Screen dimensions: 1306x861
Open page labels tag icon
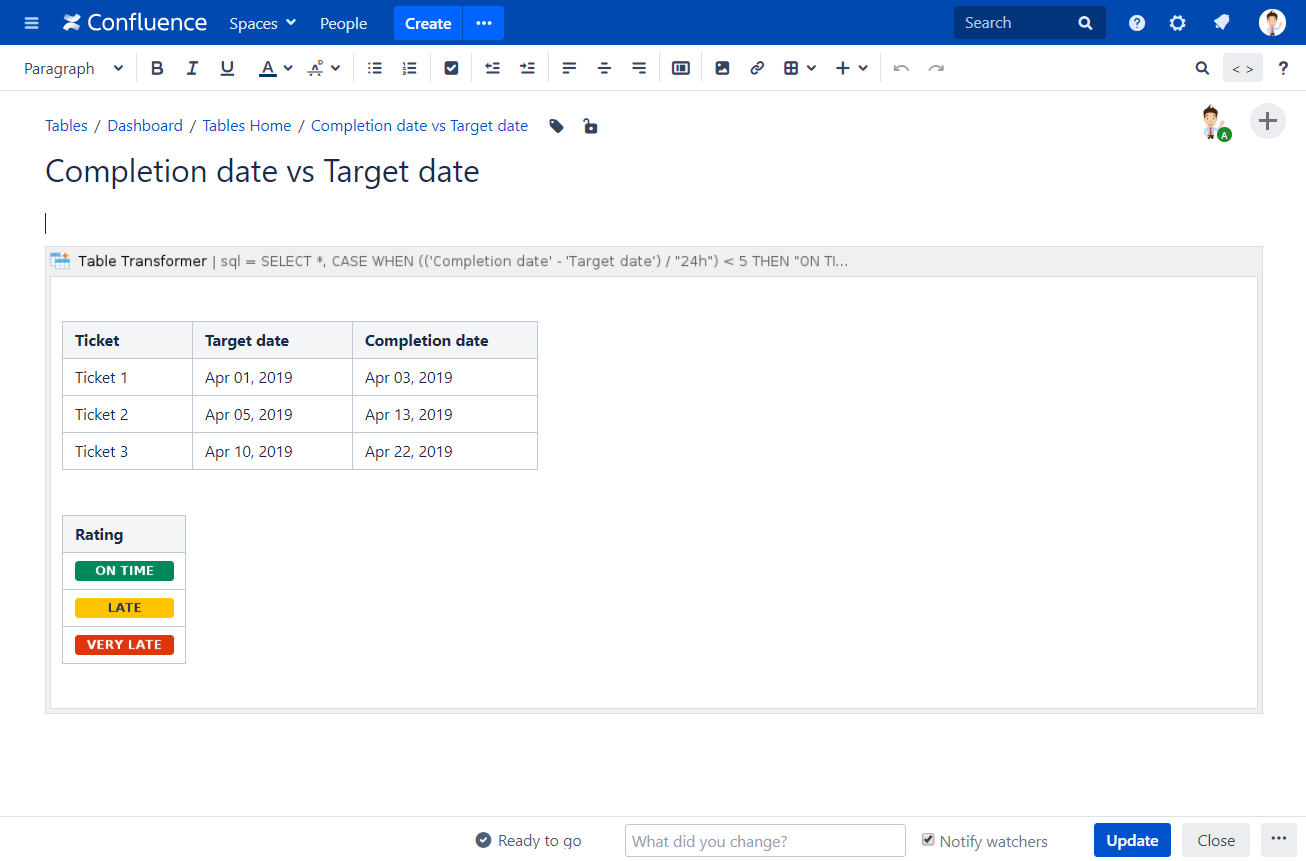pyautogui.click(x=557, y=126)
